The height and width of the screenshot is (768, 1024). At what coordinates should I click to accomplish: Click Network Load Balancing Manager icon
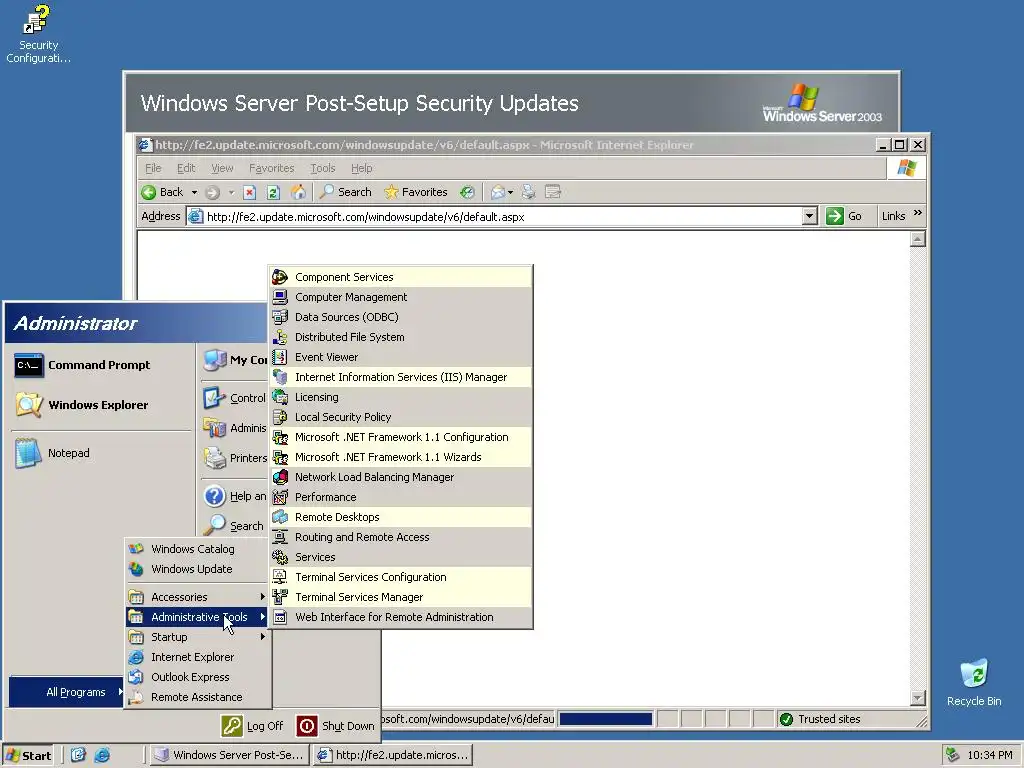pyautogui.click(x=280, y=477)
